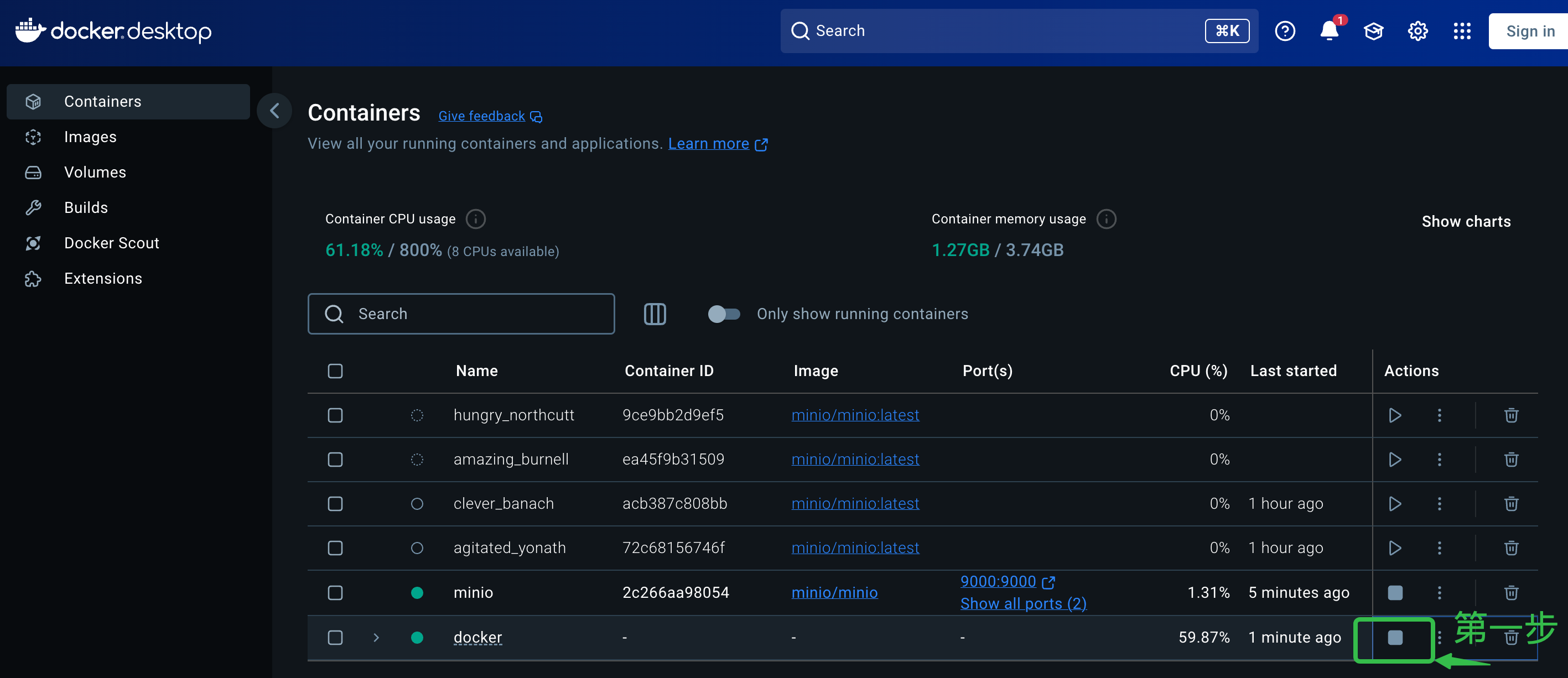Go to Volumes in the sidebar

(x=128, y=172)
